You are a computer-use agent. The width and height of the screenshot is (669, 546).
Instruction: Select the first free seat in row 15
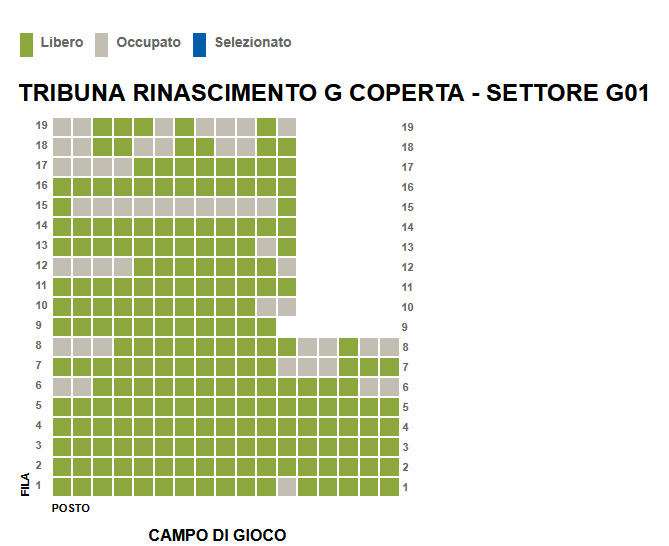(62, 207)
